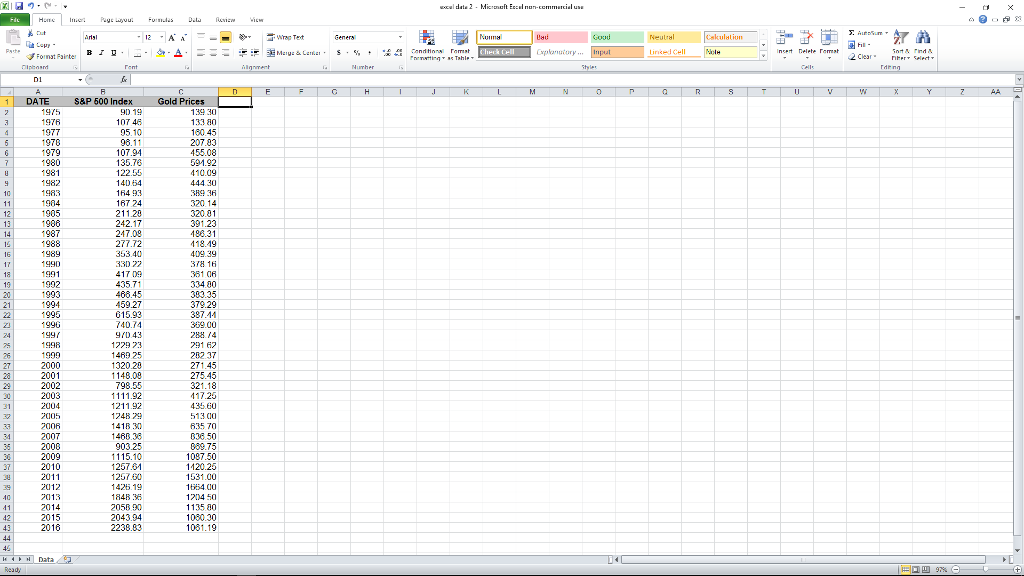
Task: Expand the cell styles gallery
Action: click(763, 57)
